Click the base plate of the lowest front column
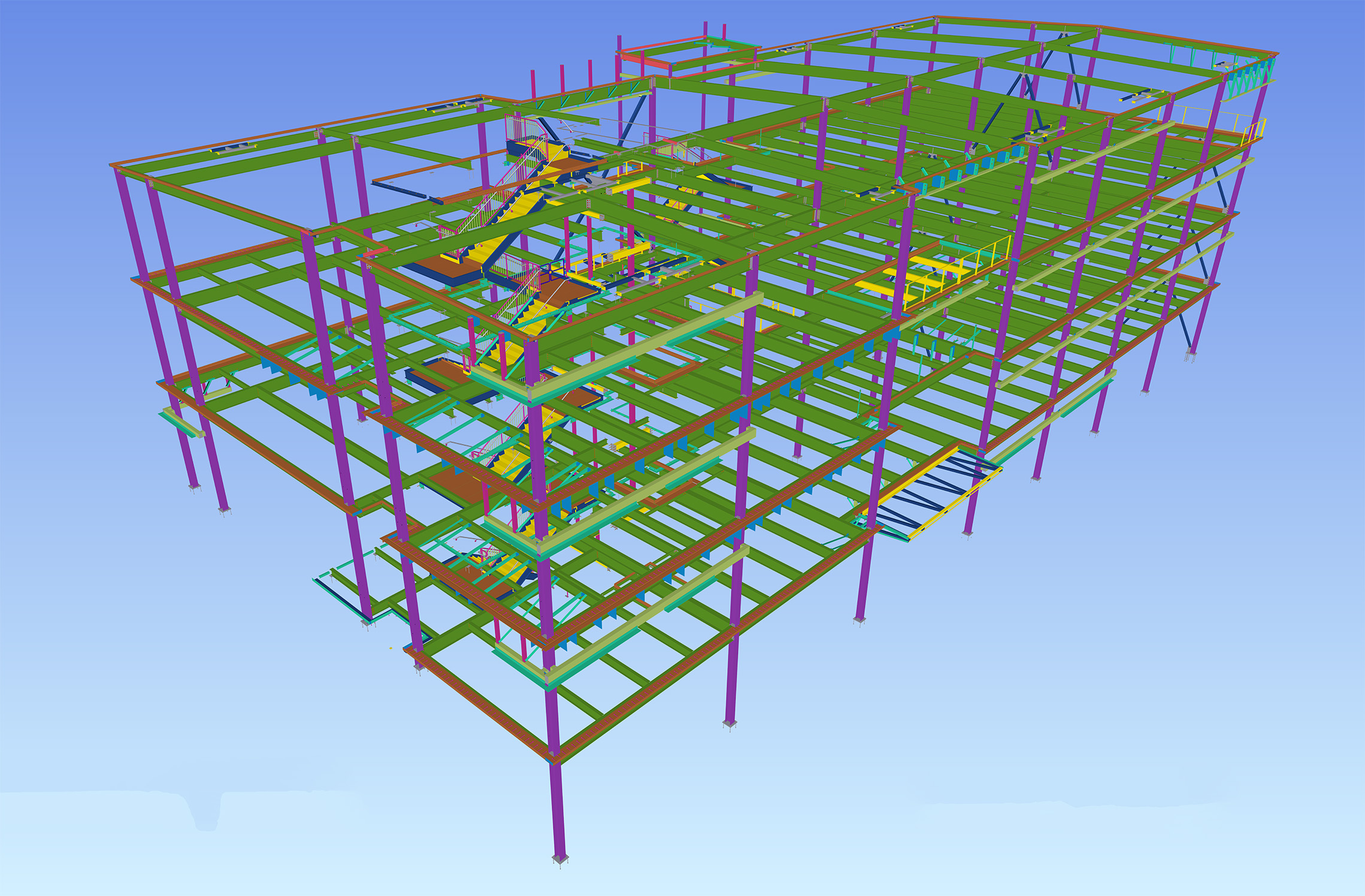The height and width of the screenshot is (896, 1365). (560, 860)
